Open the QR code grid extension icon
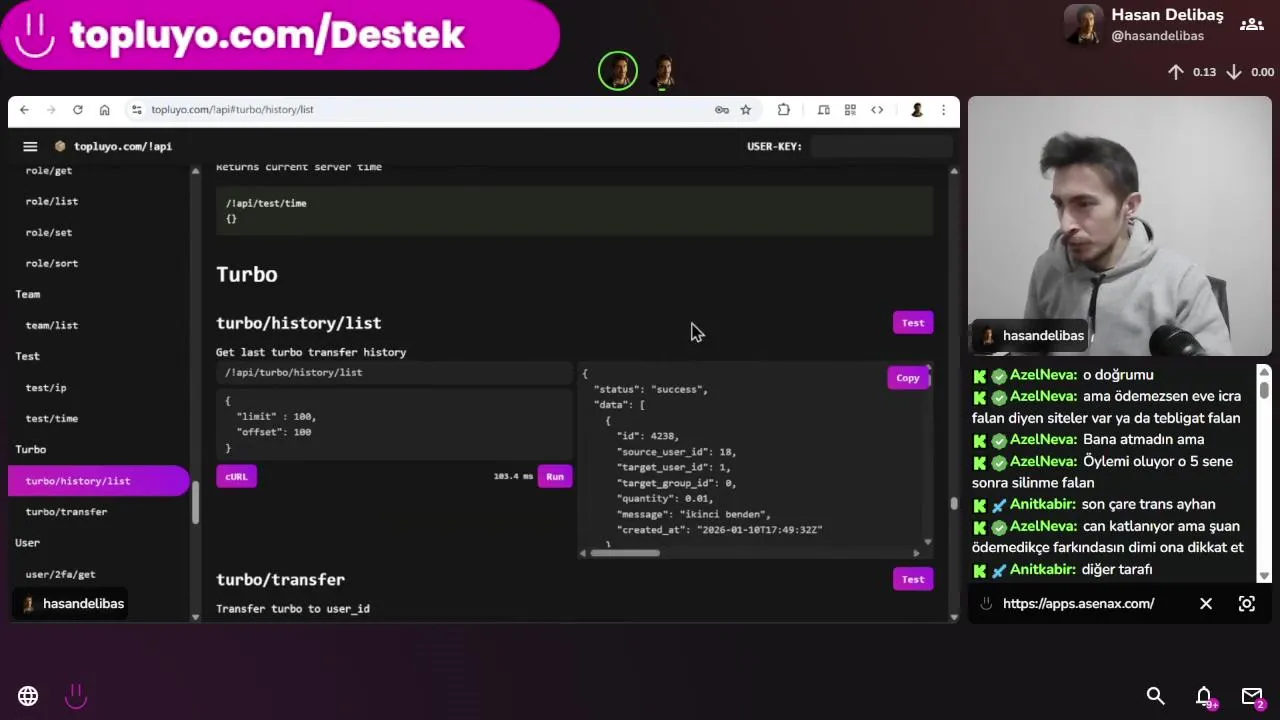Viewport: 1280px width, 720px height. click(x=850, y=110)
